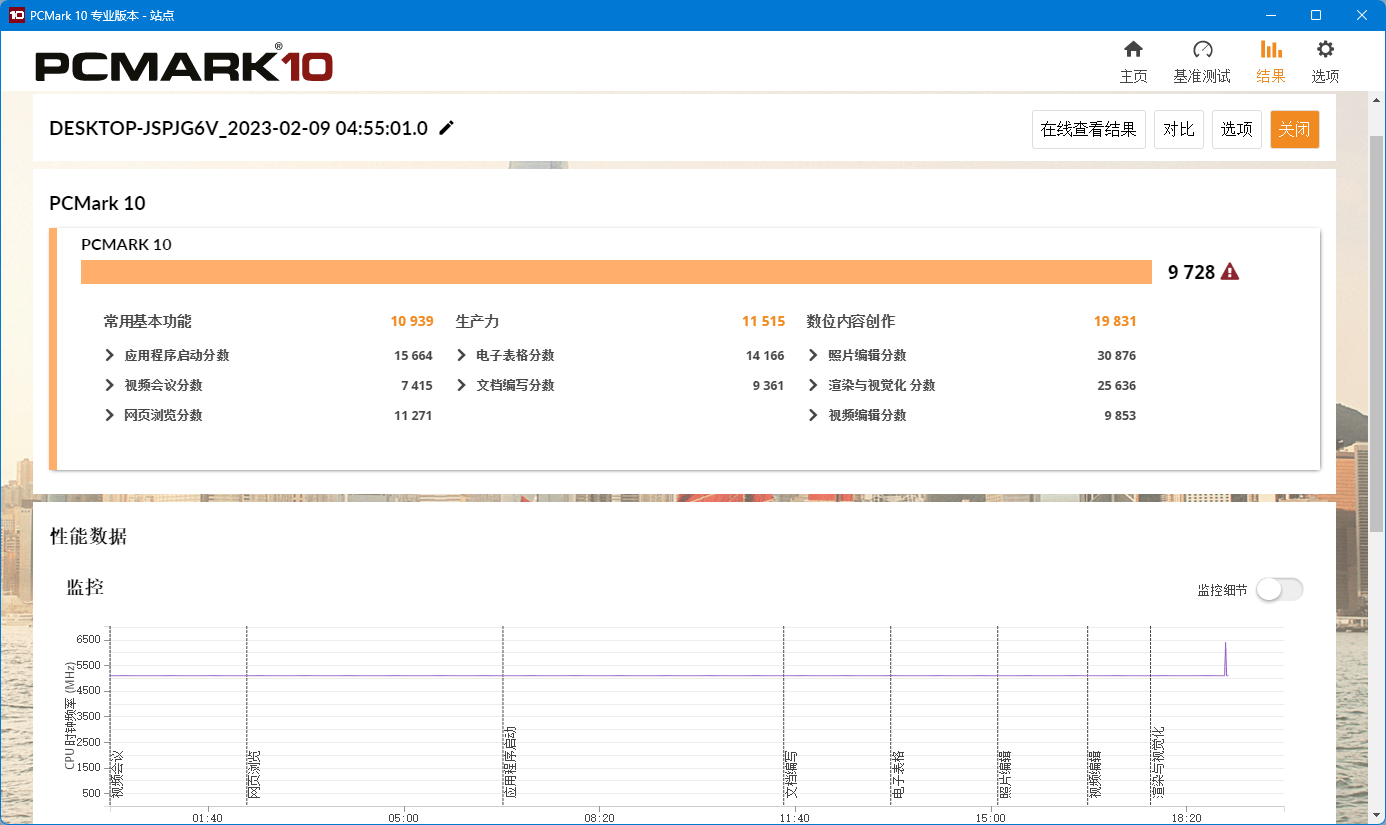Maximize the PCMark 10 window

[x=1316, y=15]
